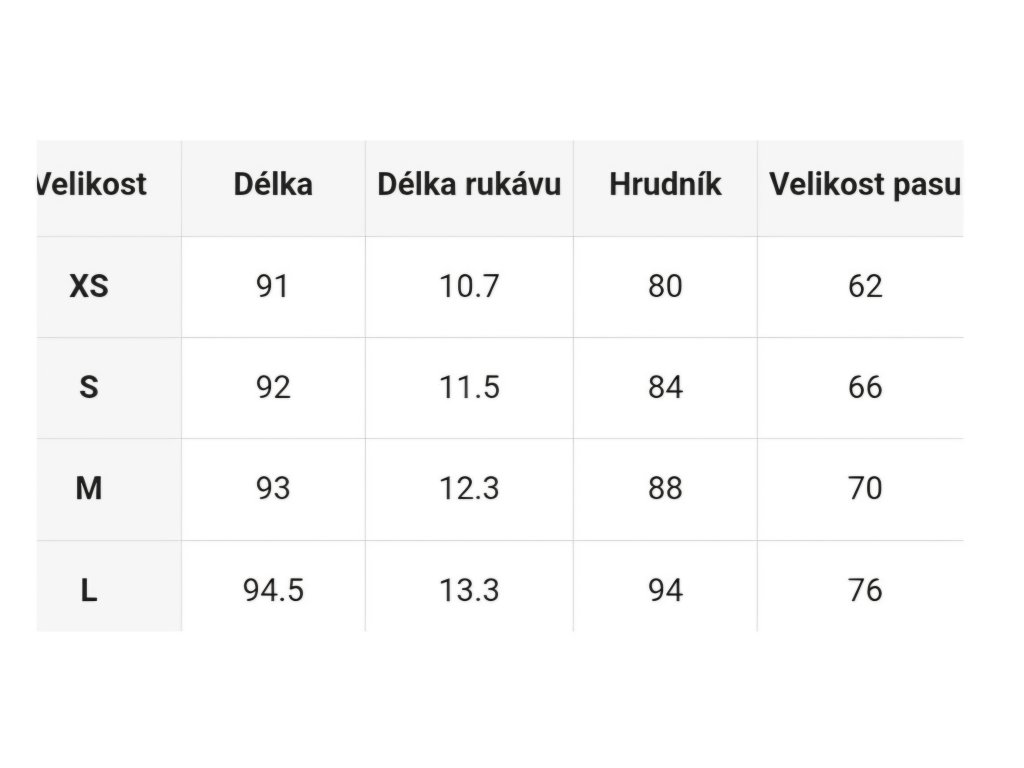Viewport: 1024px width, 768px height.
Task: Click the 12.3 sleeve length cell
Action: pyautogui.click(x=469, y=488)
